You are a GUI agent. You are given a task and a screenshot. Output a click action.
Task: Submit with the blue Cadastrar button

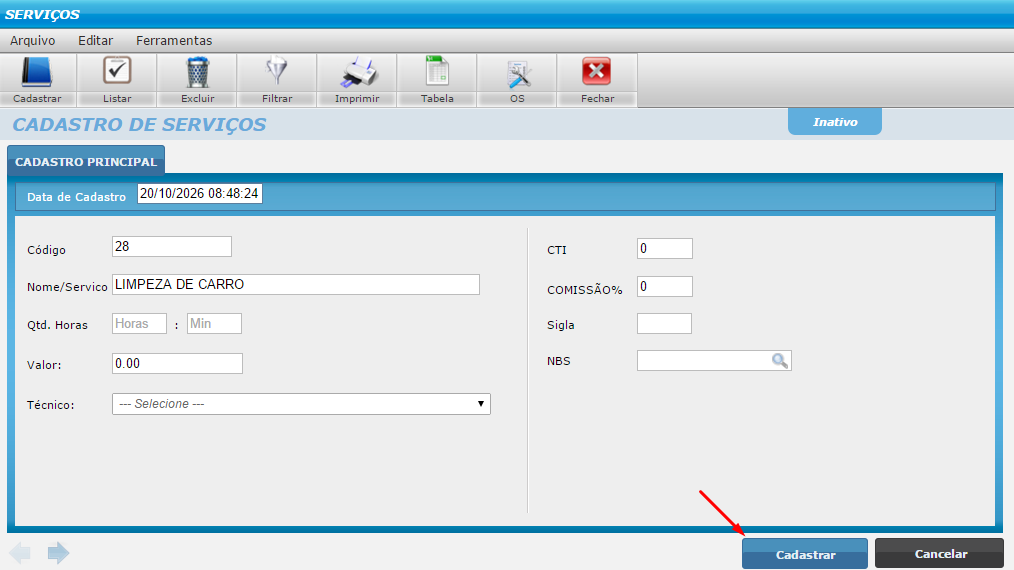(x=805, y=554)
